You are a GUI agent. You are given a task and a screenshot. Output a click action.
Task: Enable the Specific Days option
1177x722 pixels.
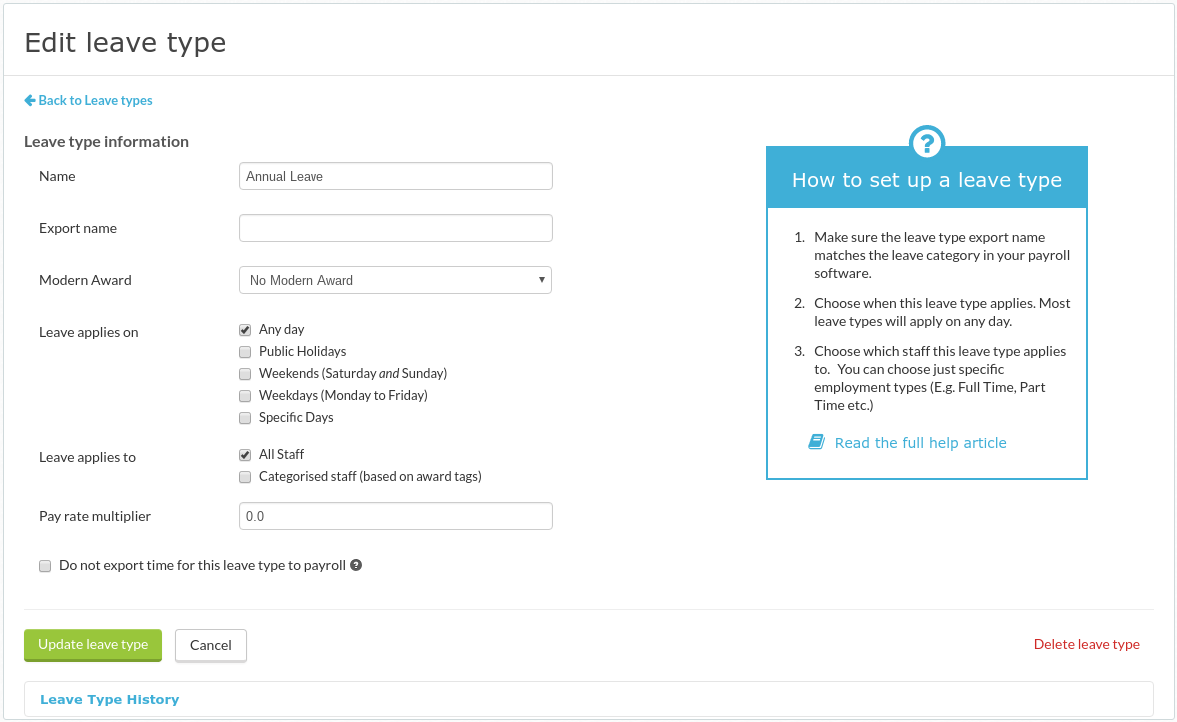245,417
